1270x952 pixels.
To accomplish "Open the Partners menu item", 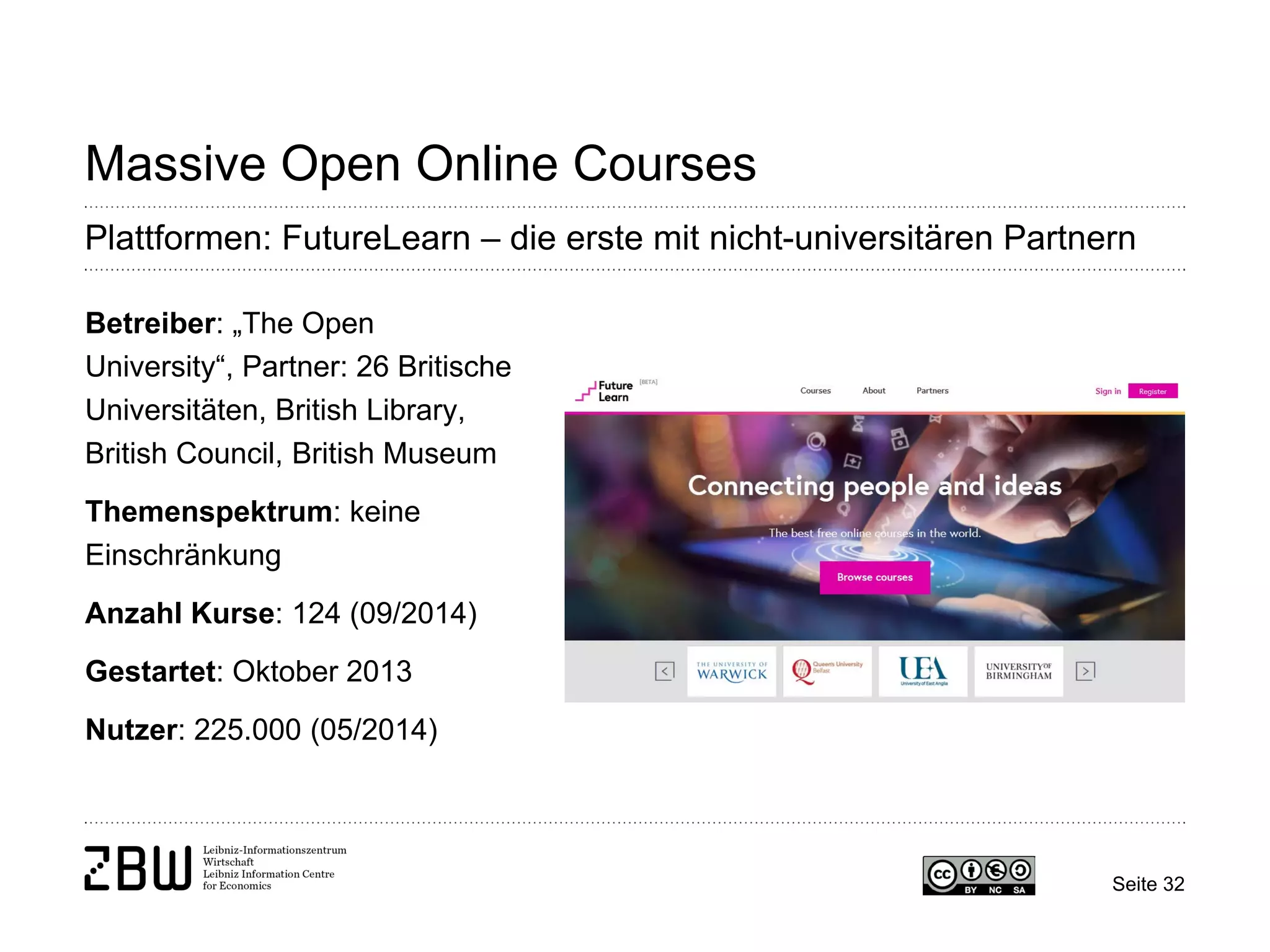I will tap(932, 390).
